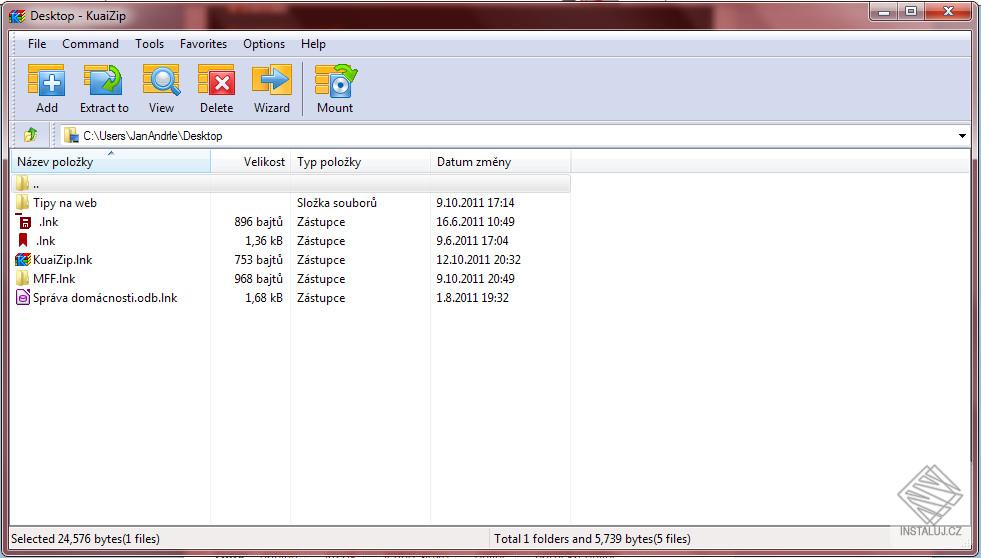Select the 'Správa domácnosti.odb.lnk' file name
981x558 pixels.
[105, 298]
